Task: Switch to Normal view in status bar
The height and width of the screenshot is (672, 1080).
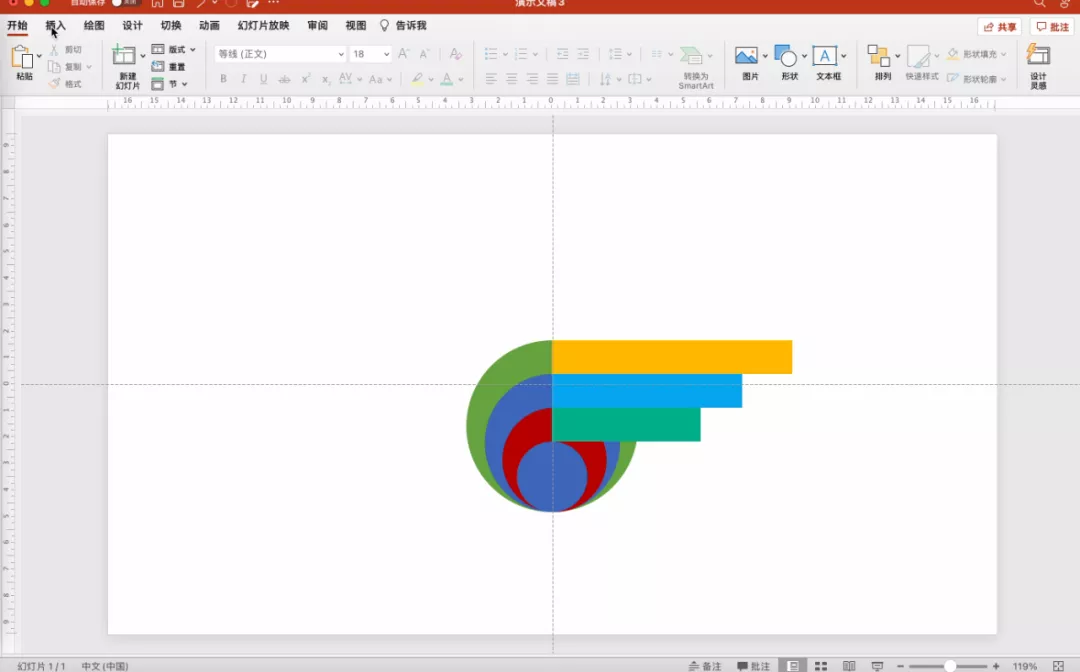Action: [x=793, y=666]
